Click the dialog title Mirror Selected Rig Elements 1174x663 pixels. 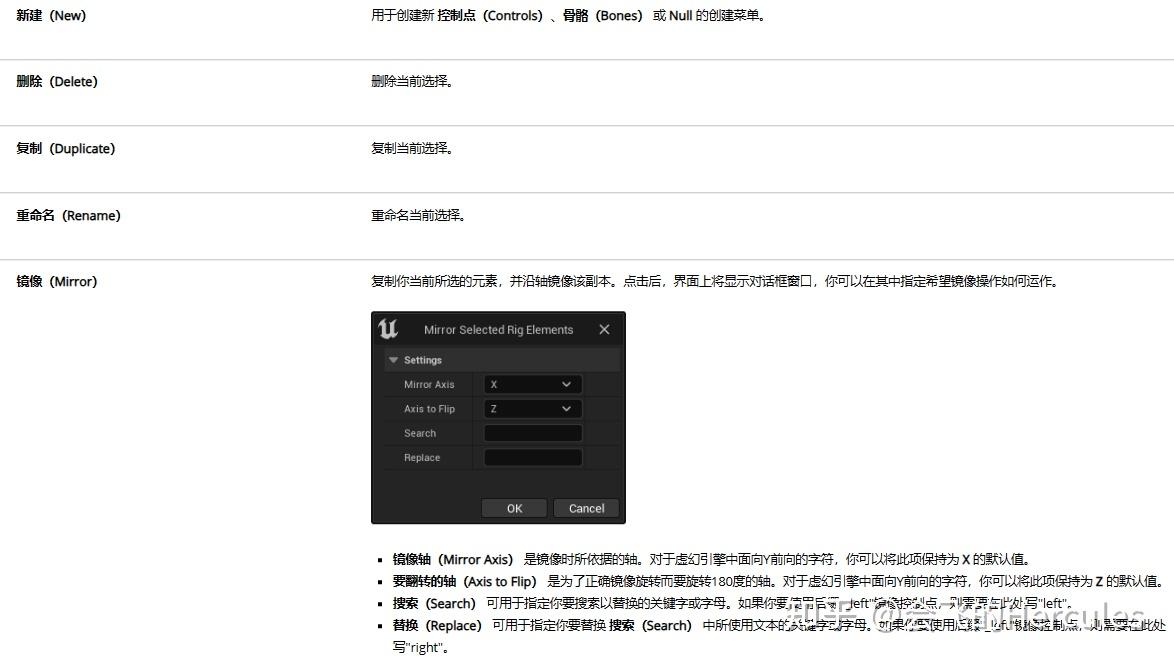(499, 330)
